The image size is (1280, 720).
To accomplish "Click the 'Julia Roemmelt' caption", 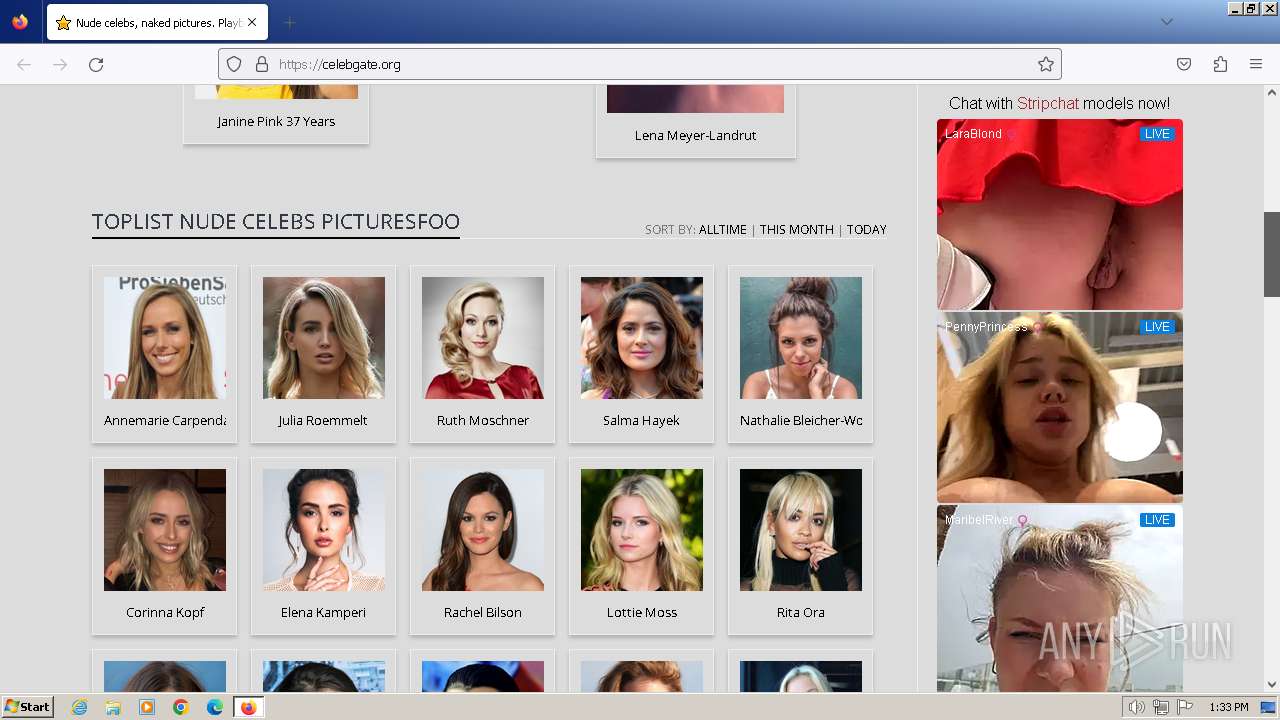I will point(323,420).
